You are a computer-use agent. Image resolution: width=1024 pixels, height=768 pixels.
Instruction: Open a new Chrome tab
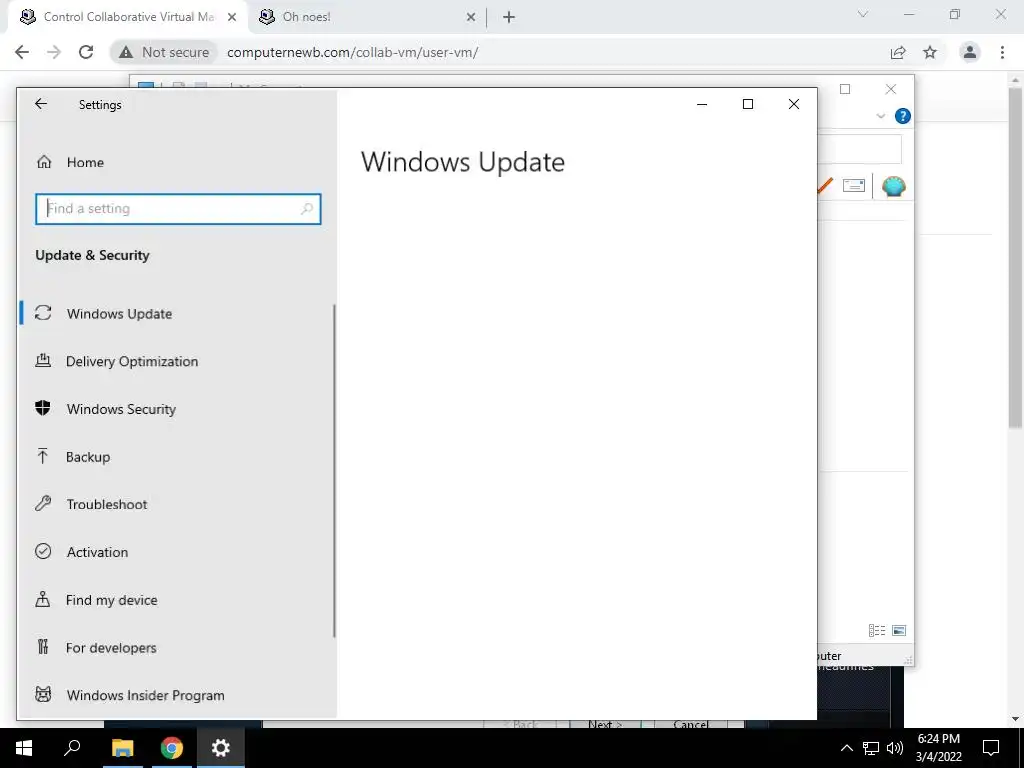(509, 18)
